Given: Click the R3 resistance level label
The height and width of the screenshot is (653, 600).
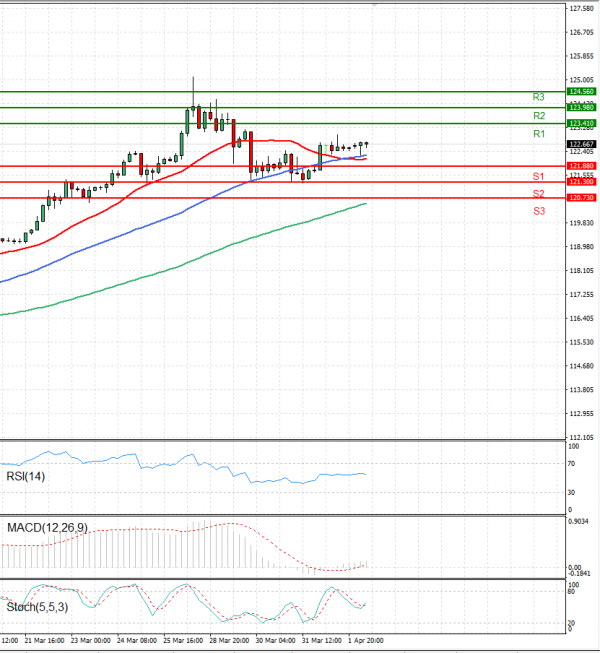Looking at the screenshot, I should 538,97.
